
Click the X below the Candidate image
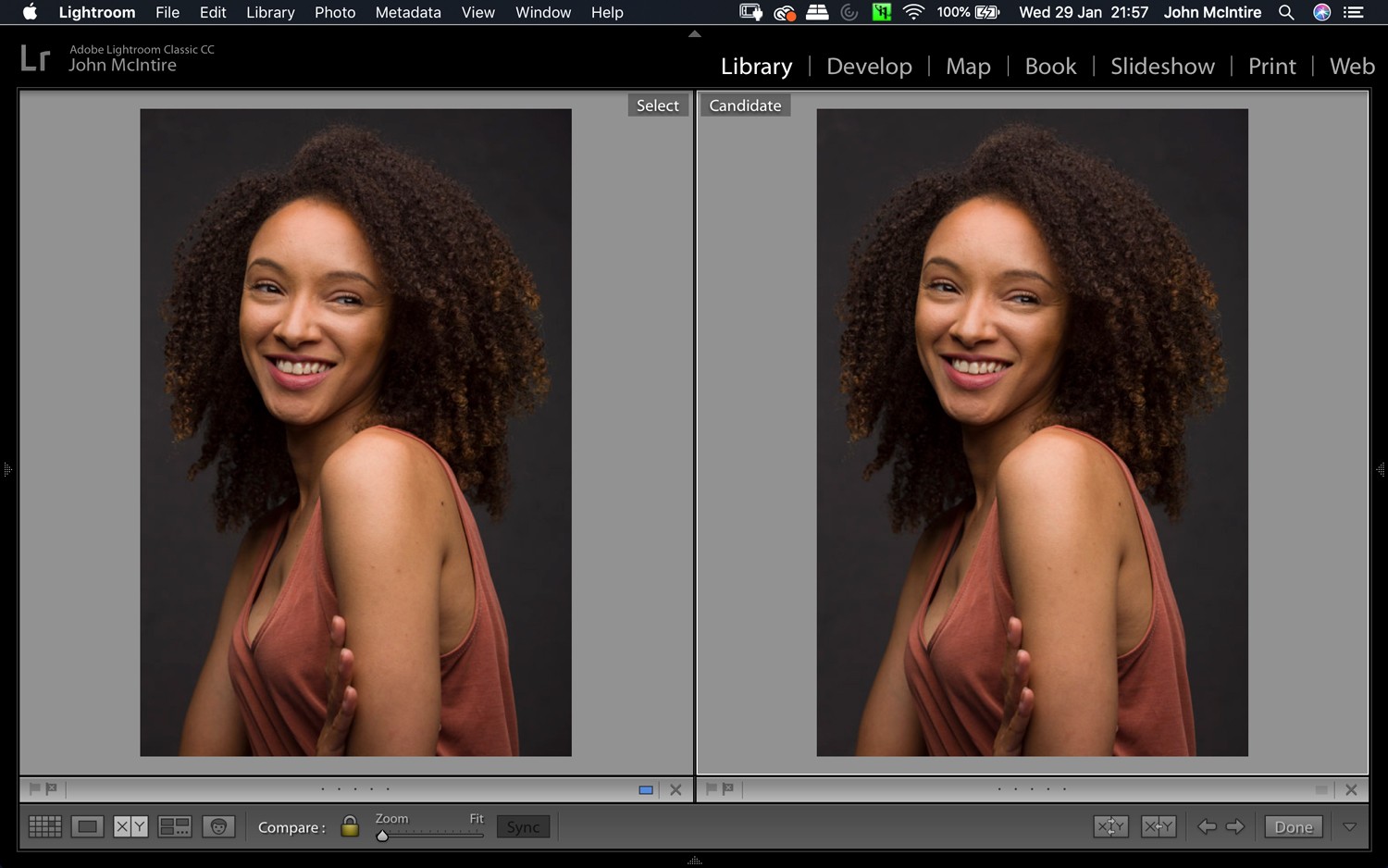click(x=1351, y=789)
